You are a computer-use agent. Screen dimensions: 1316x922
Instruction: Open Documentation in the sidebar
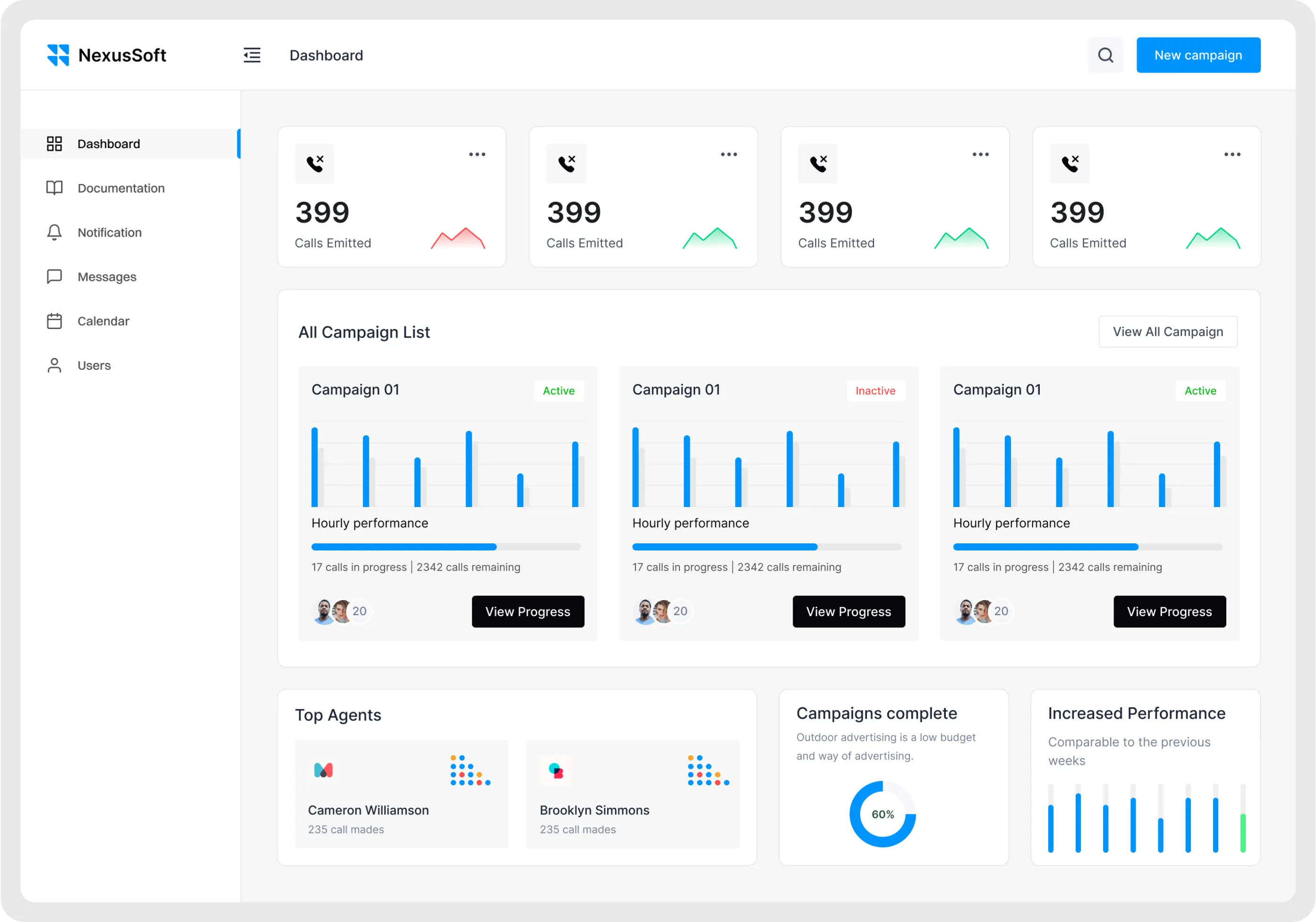click(x=121, y=188)
